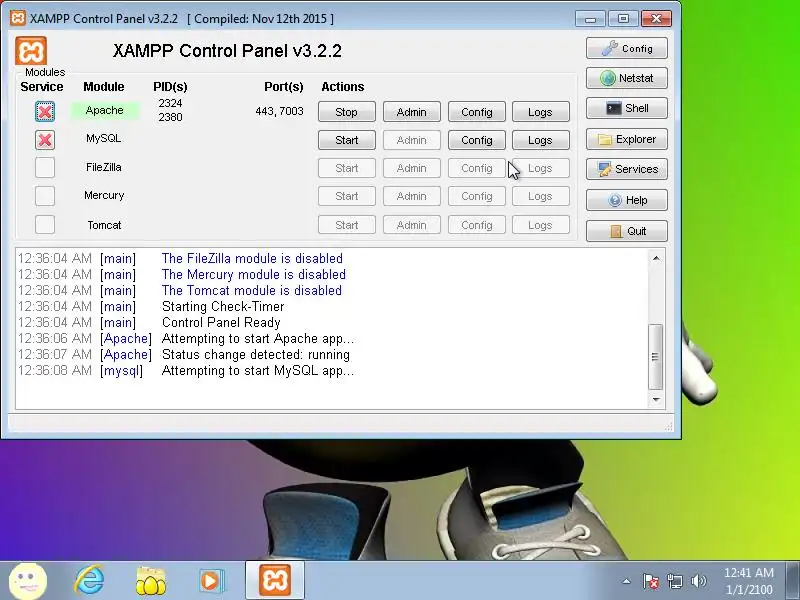This screenshot has height=600, width=800.
Task: Open Netstat from the right sidebar
Action: pyautogui.click(x=627, y=78)
